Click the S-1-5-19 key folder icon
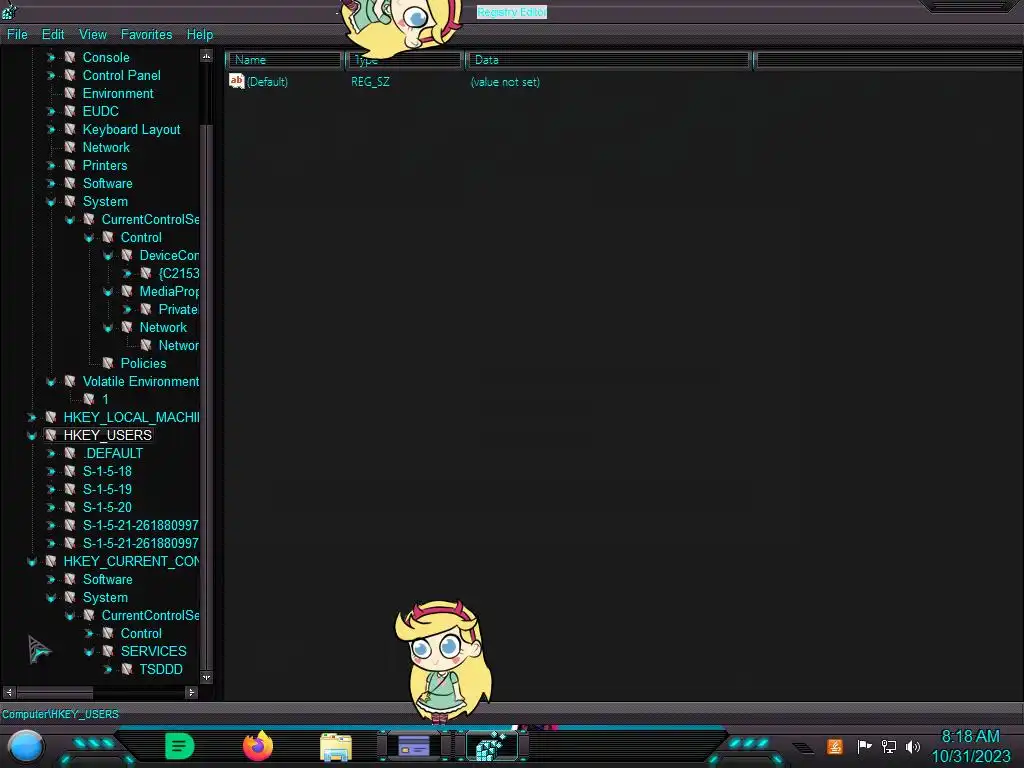The width and height of the screenshot is (1024, 768). [x=70, y=489]
